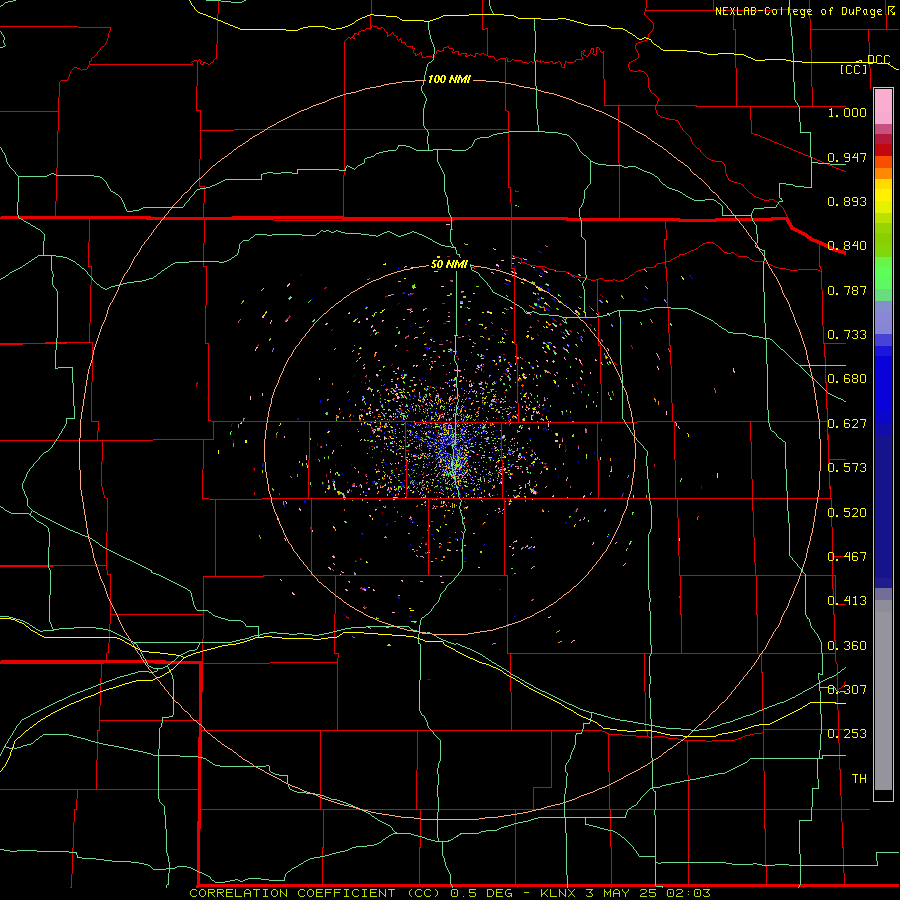900x900 pixels.
Task: Click the 0.733 scale value
Action: click(847, 335)
